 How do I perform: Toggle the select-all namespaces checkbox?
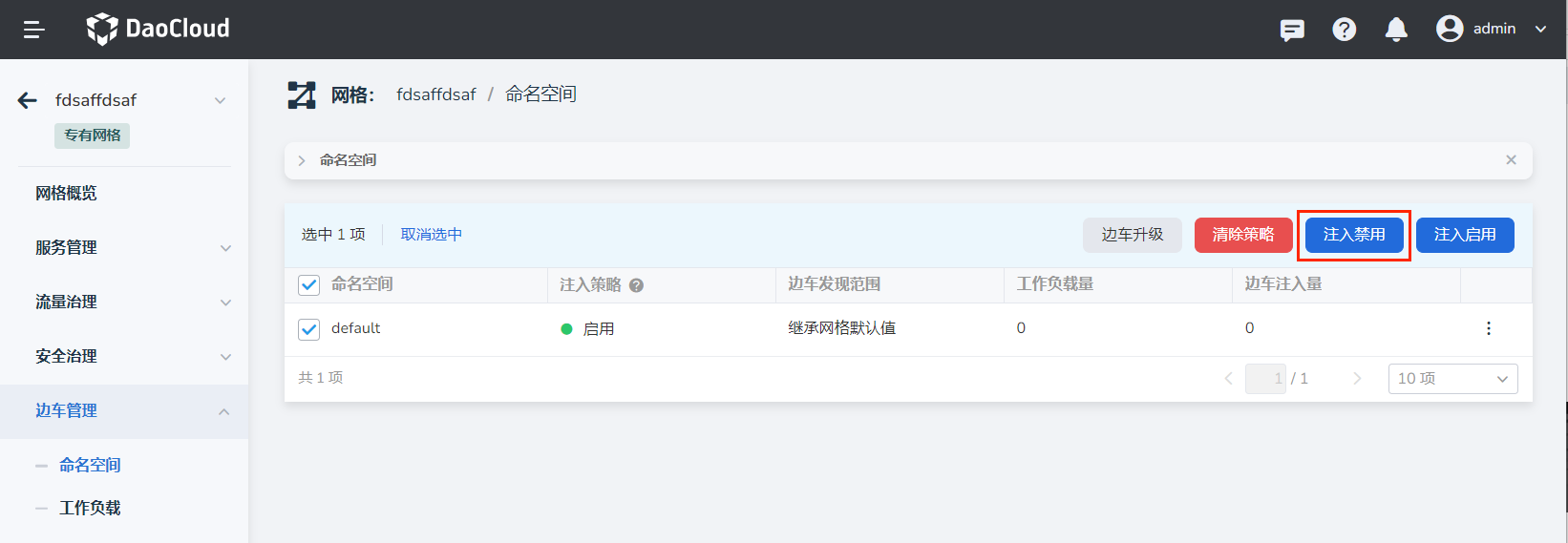tap(308, 284)
